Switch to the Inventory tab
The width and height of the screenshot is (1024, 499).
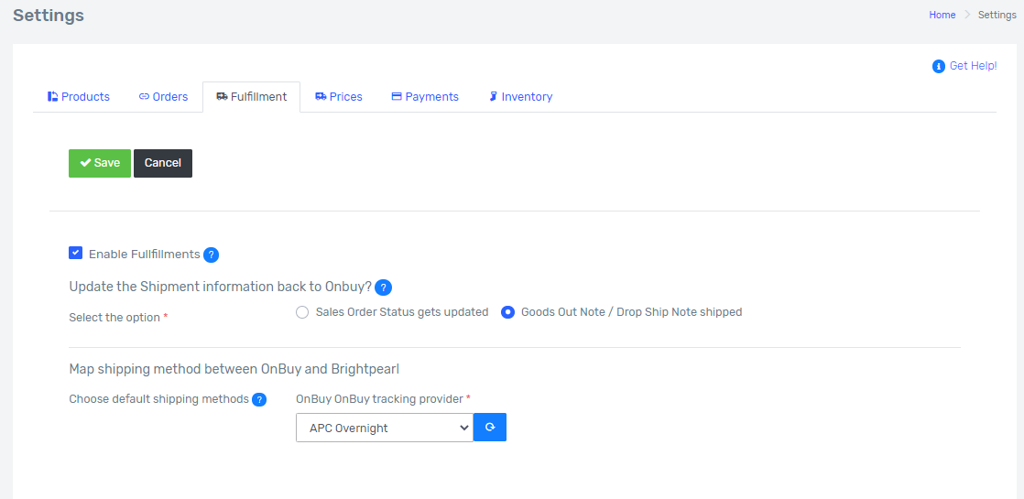(520, 97)
